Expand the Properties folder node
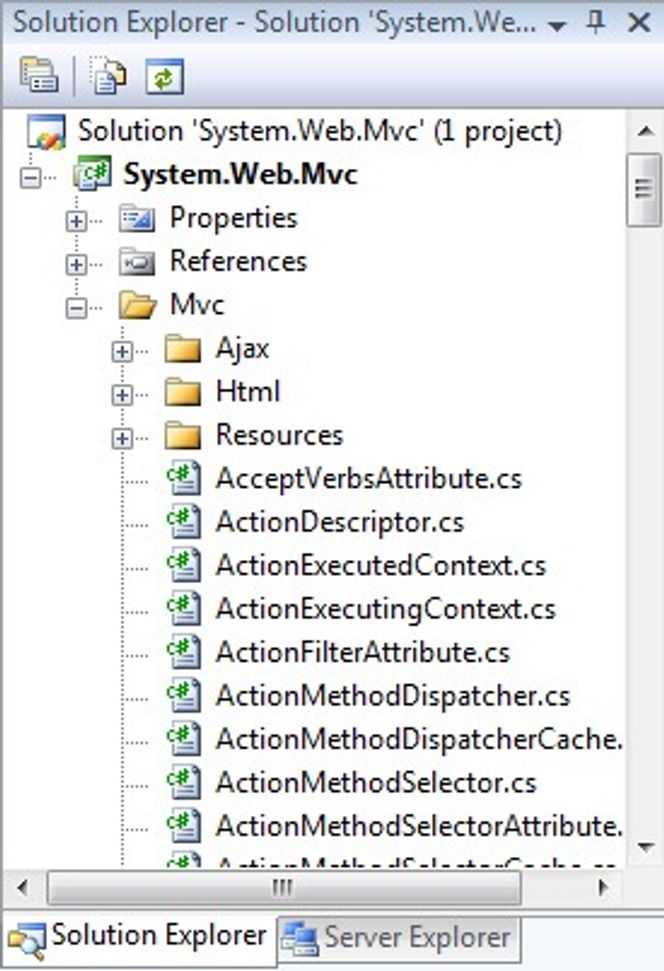 click(76, 221)
